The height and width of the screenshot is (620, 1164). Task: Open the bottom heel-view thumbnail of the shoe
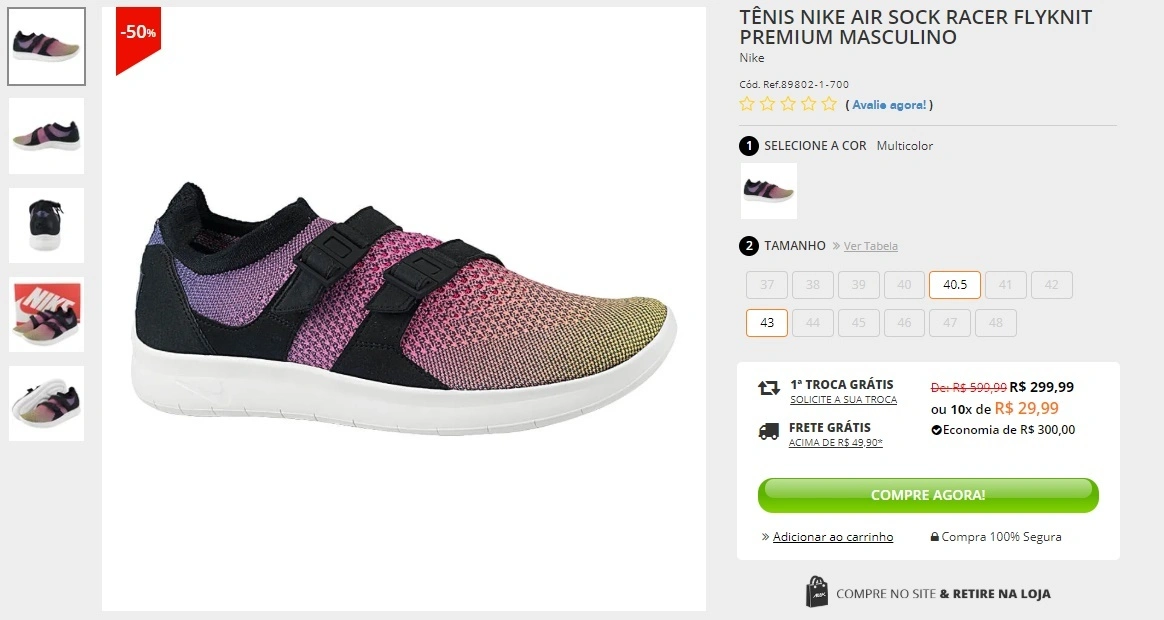pyautogui.click(x=46, y=404)
